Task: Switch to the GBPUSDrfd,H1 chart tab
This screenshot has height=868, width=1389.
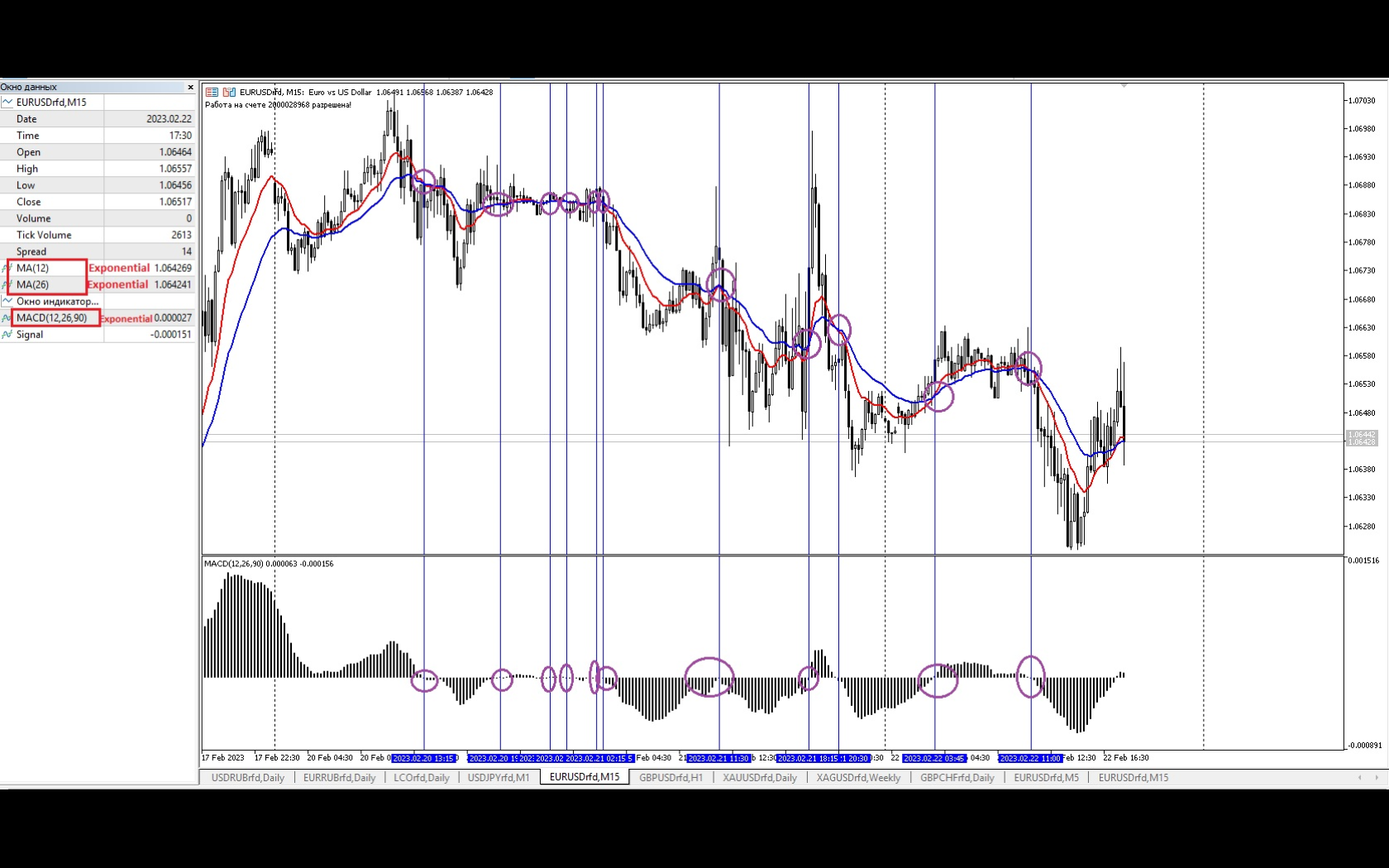Action: tap(671, 778)
